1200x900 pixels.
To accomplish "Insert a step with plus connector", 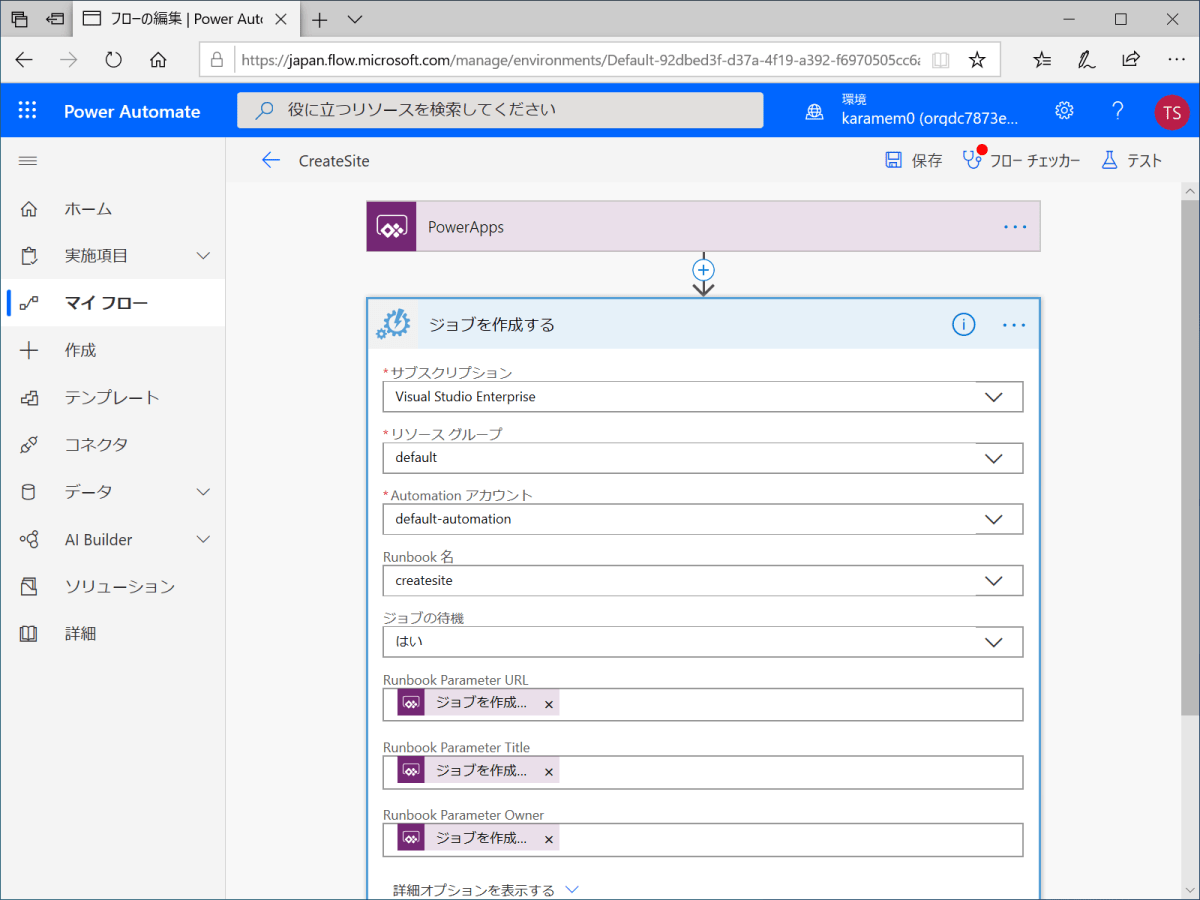I will [x=704, y=270].
